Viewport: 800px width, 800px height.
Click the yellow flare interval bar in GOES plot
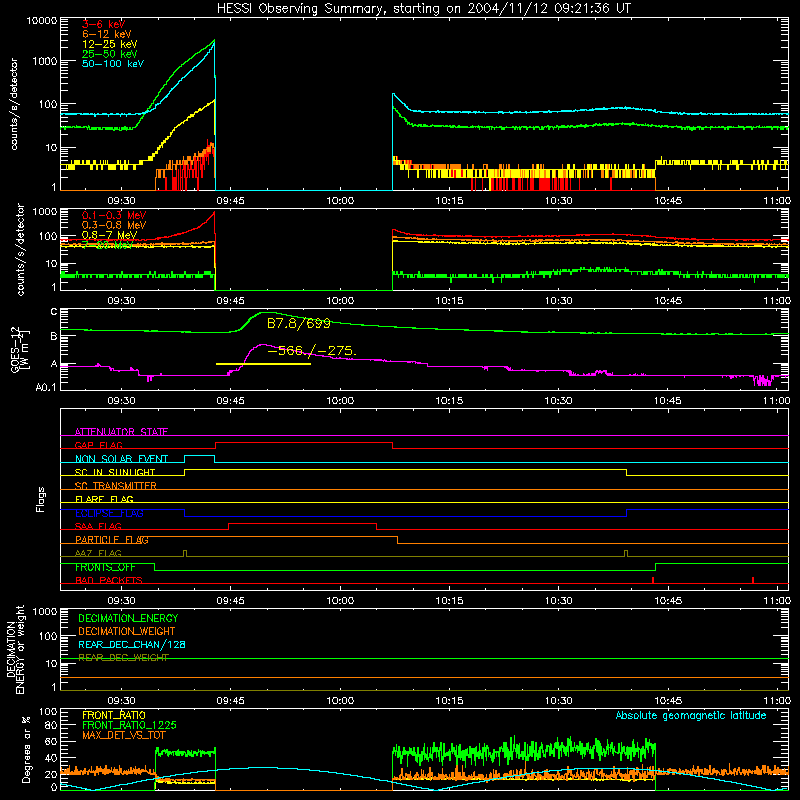[x=263, y=364]
